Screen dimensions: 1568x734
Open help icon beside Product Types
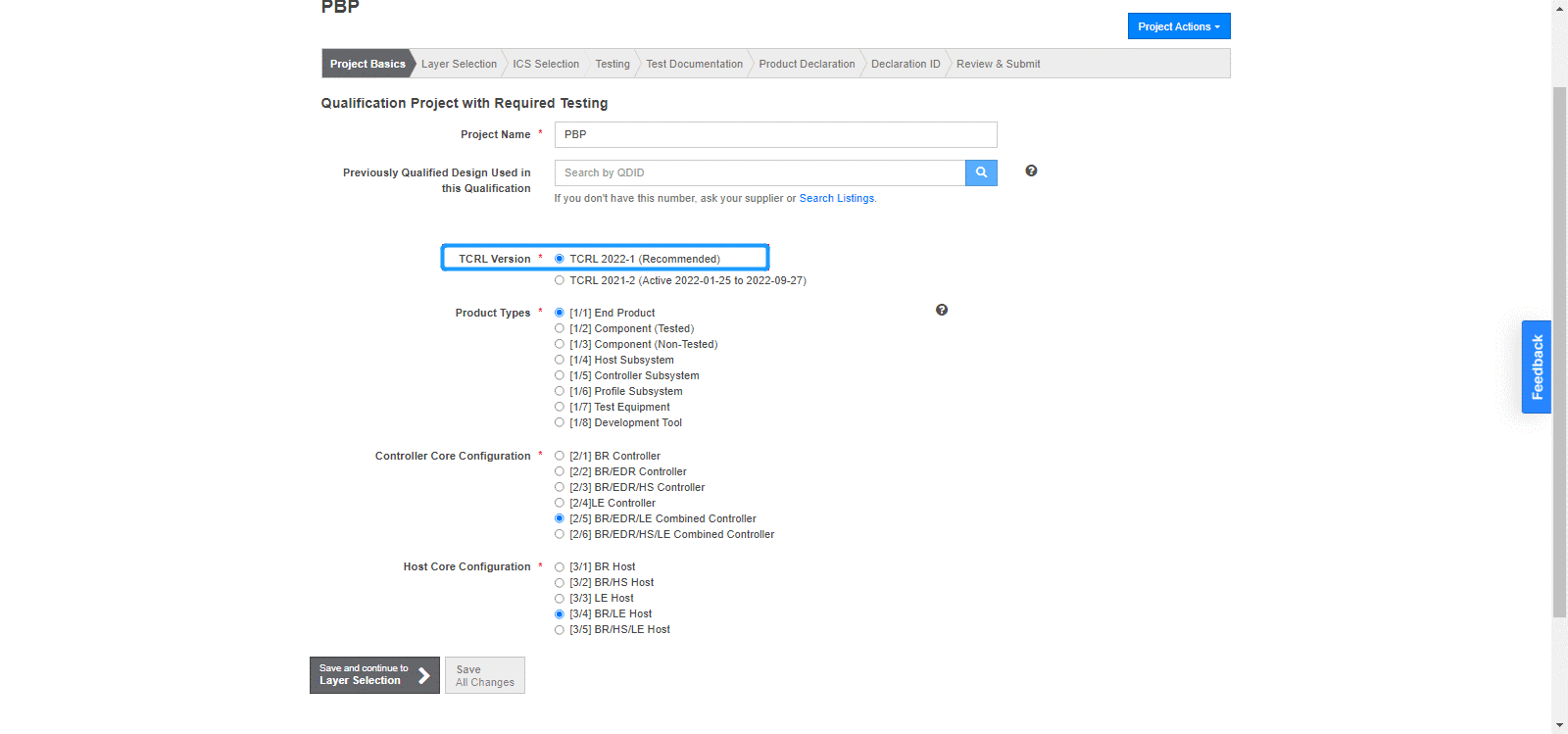click(x=942, y=310)
